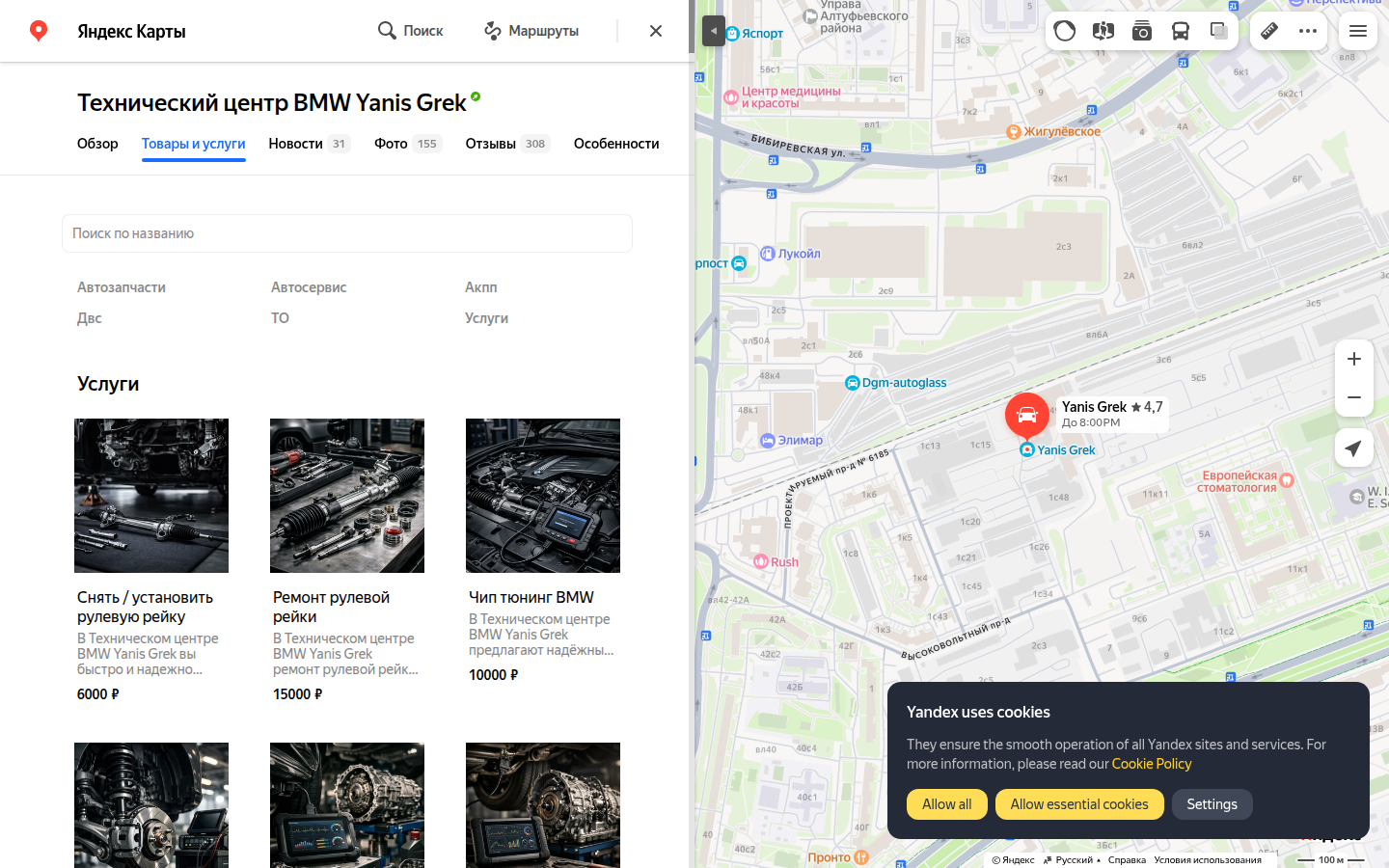Open the Фото tab
The width and height of the screenshot is (1389, 868).
[x=408, y=144]
